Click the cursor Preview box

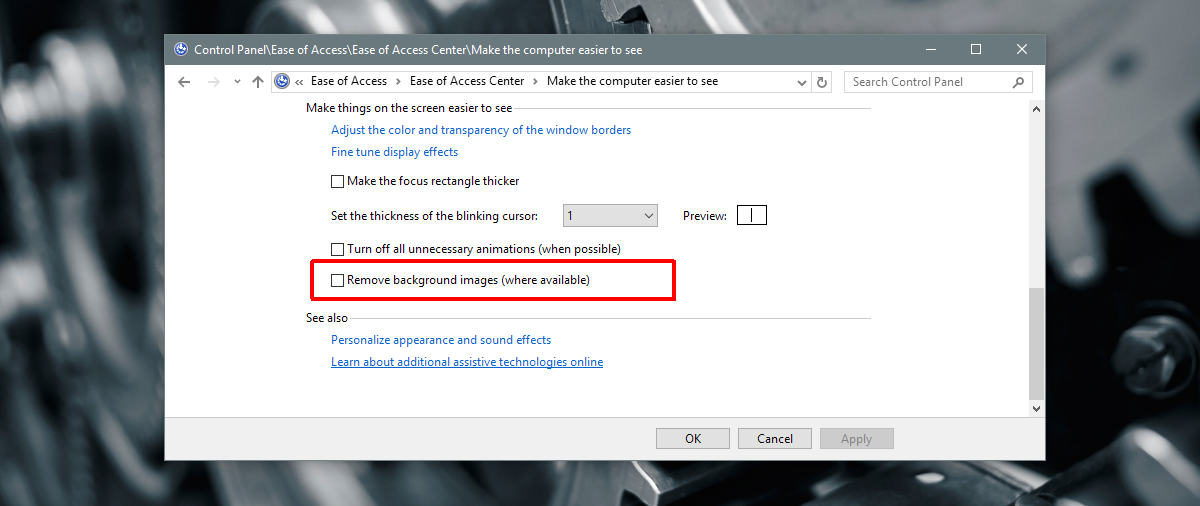click(752, 215)
